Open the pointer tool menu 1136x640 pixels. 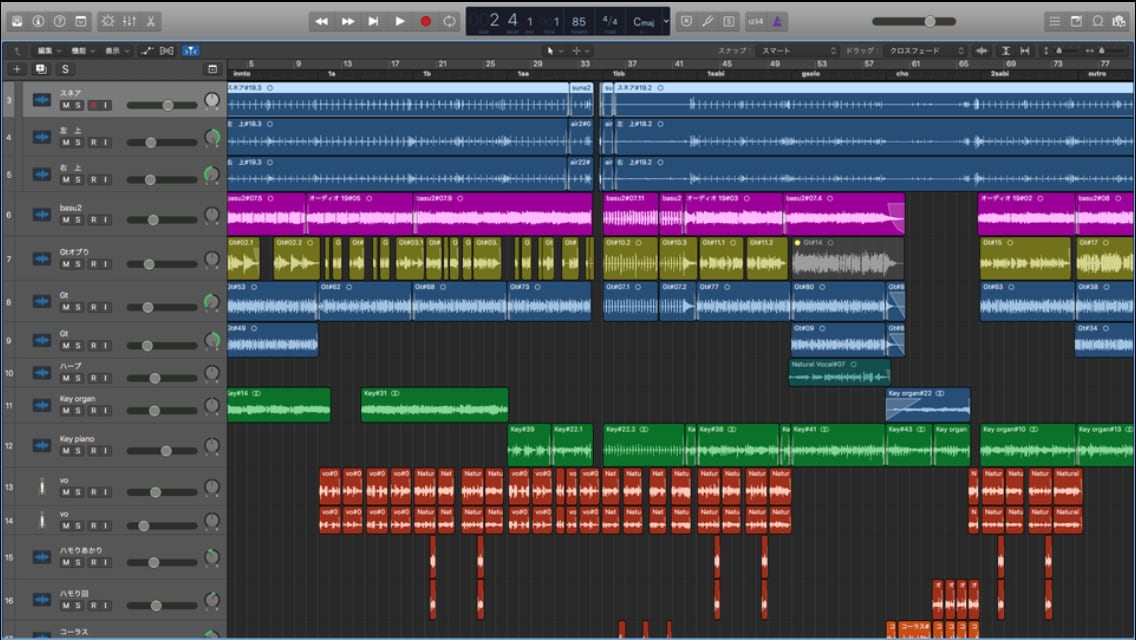(554, 51)
